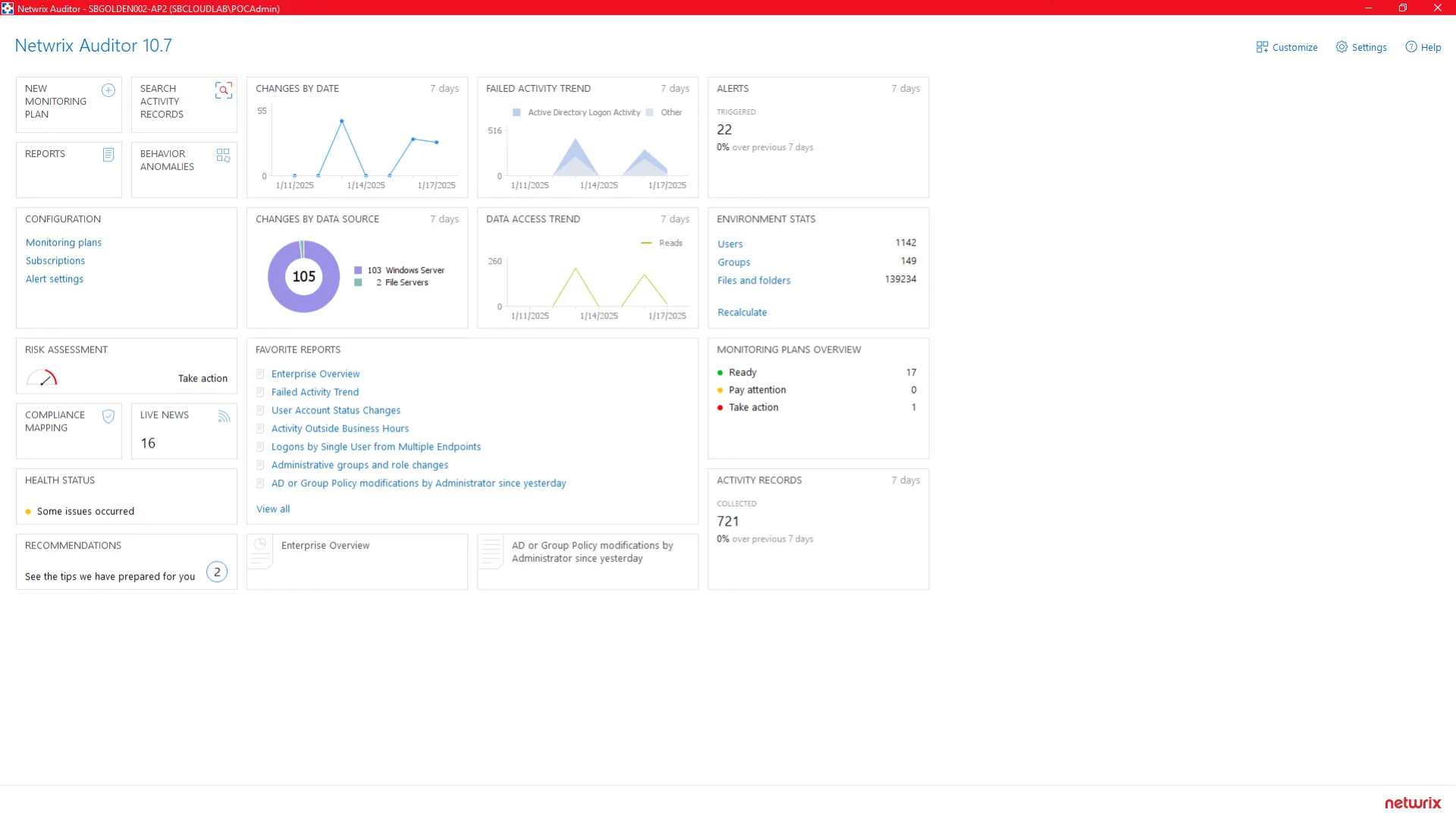This screenshot has height=819, width=1456.
Task: Click Recalculate in Environment Stats
Action: pyautogui.click(x=742, y=312)
